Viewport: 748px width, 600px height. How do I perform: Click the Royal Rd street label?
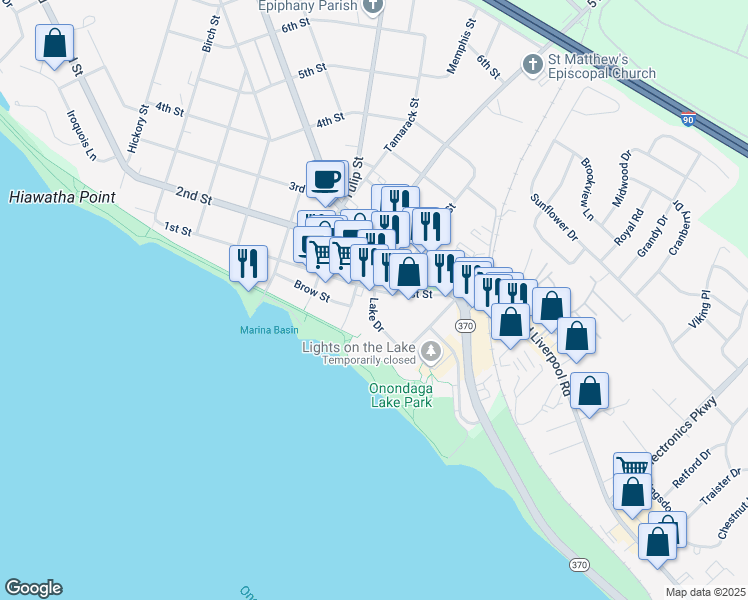click(629, 228)
